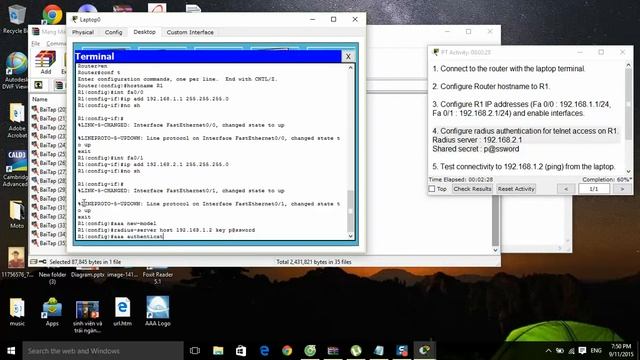Open the music desktop icon
Viewport: 640px width, 360px height.
coord(17,312)
